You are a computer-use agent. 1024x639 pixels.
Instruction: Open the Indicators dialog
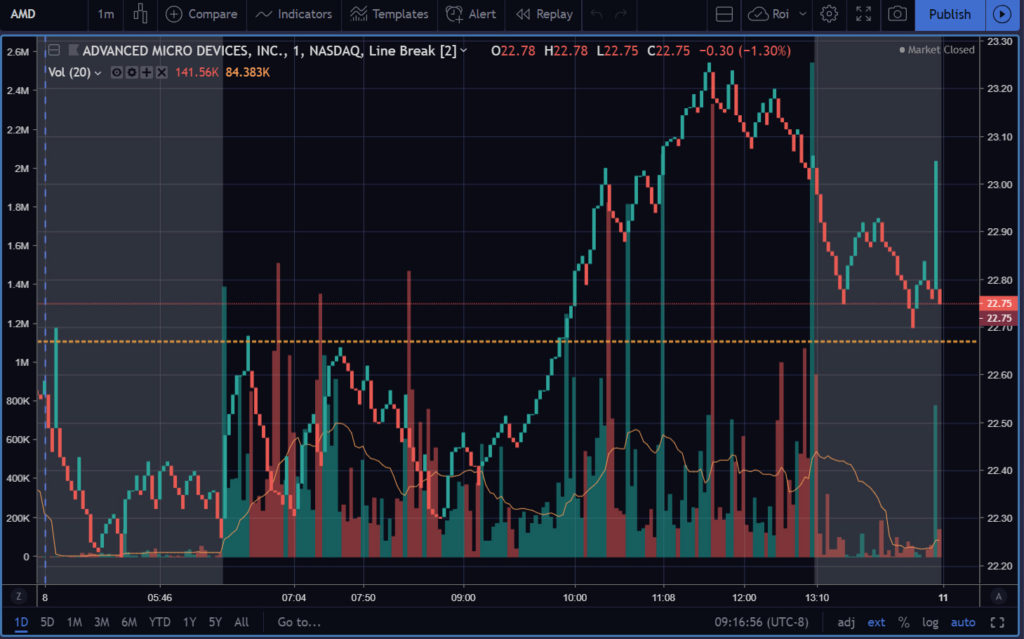pyautogui.click(x=294, y=14)
